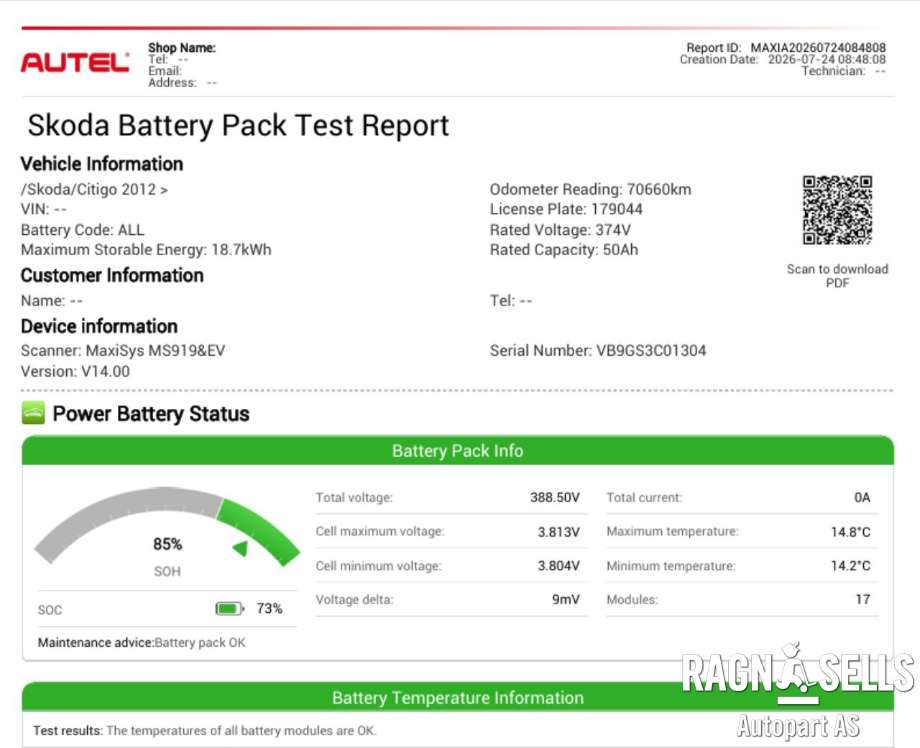Click the green Power Battery Status icon
This screenshot has width=920, height=748.
(x=33, y=413)
